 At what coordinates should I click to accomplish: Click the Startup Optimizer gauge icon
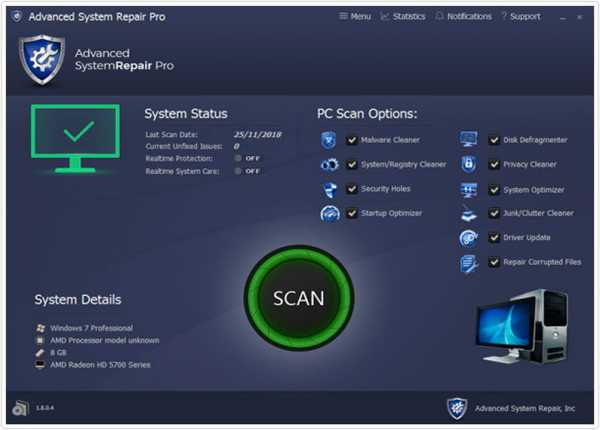point(330,213)
